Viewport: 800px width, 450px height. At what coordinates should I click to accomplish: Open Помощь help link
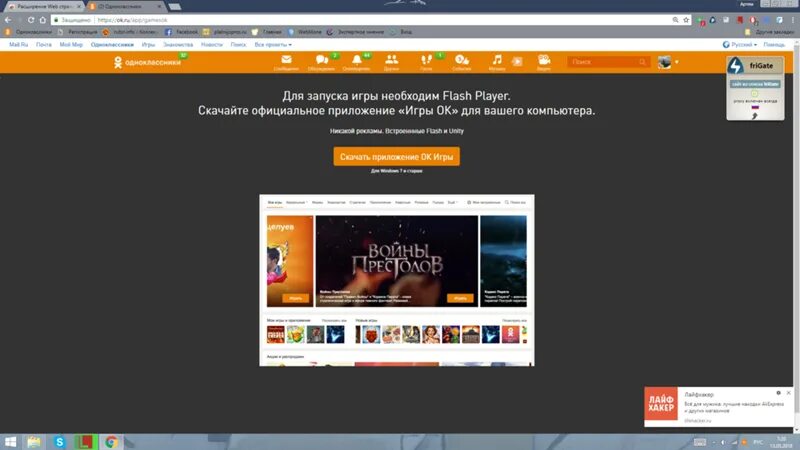(x=774, y=45)
